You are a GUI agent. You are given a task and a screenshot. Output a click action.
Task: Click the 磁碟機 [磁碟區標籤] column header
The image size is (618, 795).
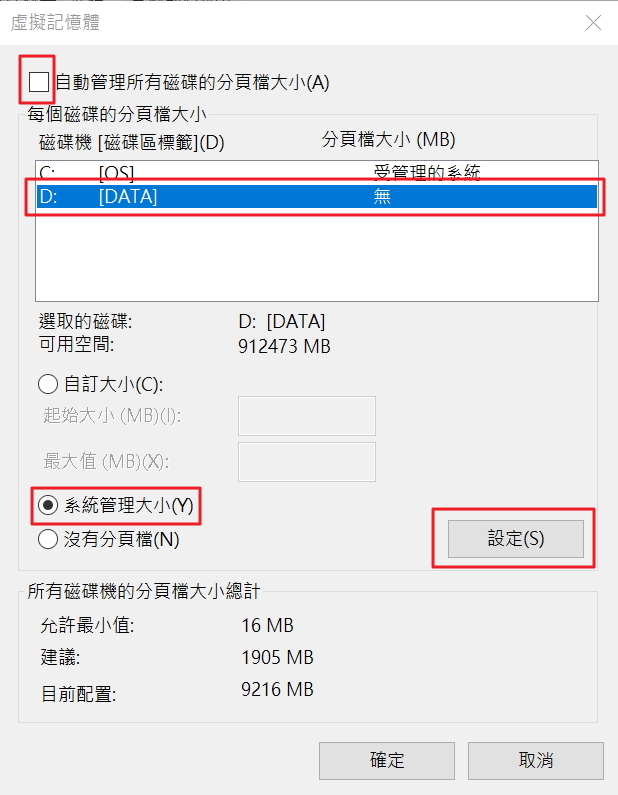coord(131,142)
